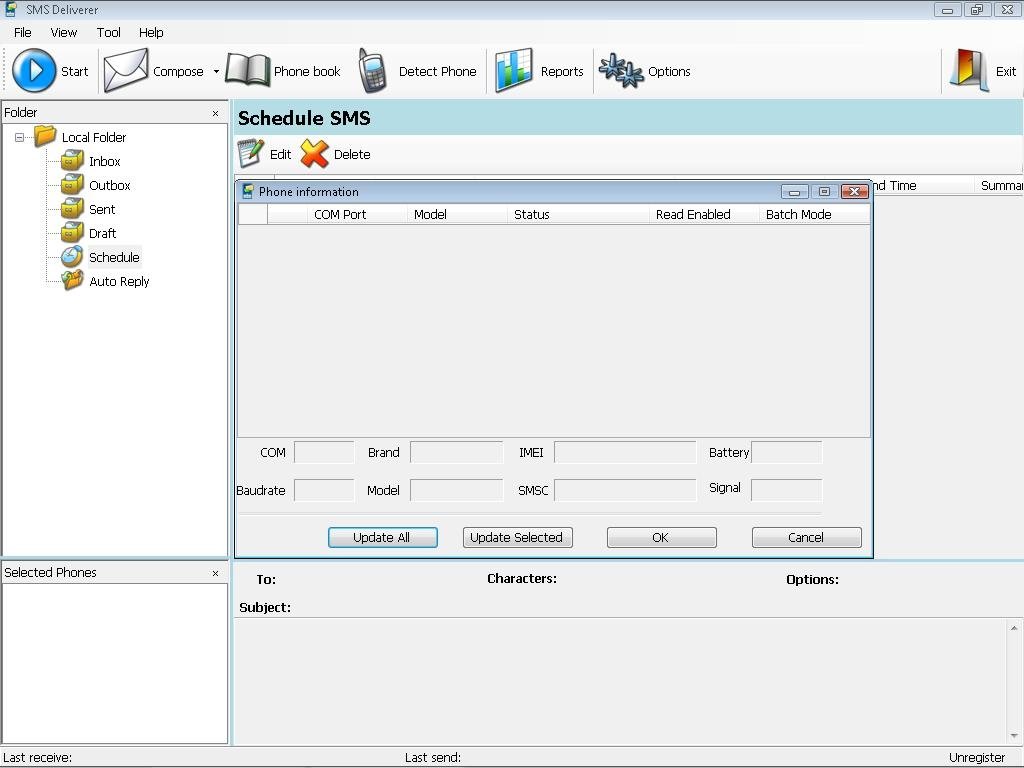1024x768 pixels.
Task: Click the message pane scrollbar down arrow
Action: [x=1014, y=736]
